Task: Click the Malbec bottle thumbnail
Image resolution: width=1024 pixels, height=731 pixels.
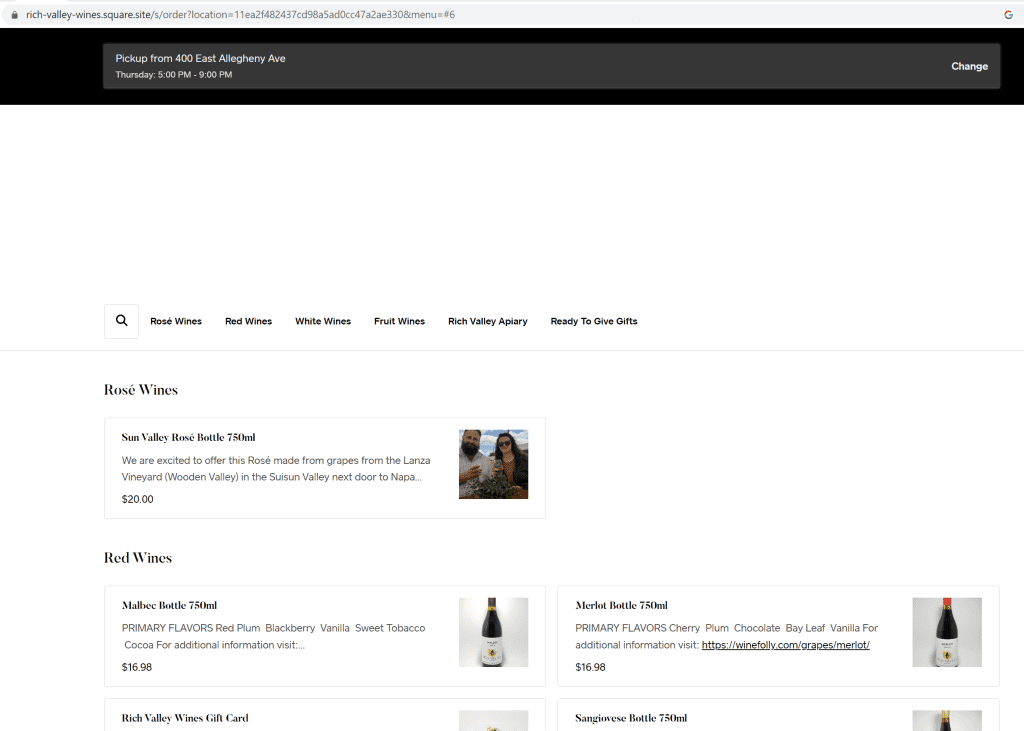Action: click(x=493, y=632)
